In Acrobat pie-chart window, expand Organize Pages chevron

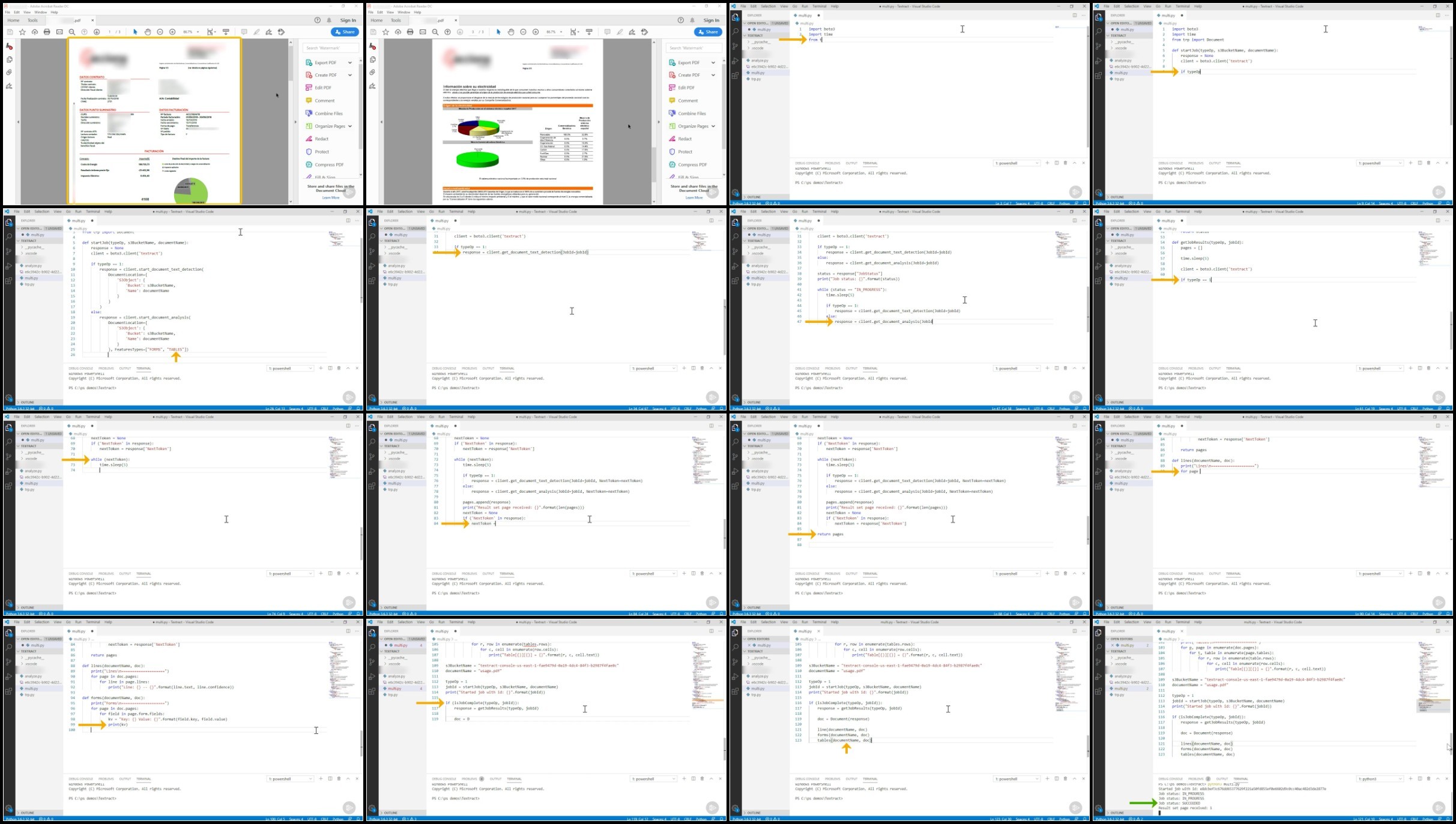(713, 126)
